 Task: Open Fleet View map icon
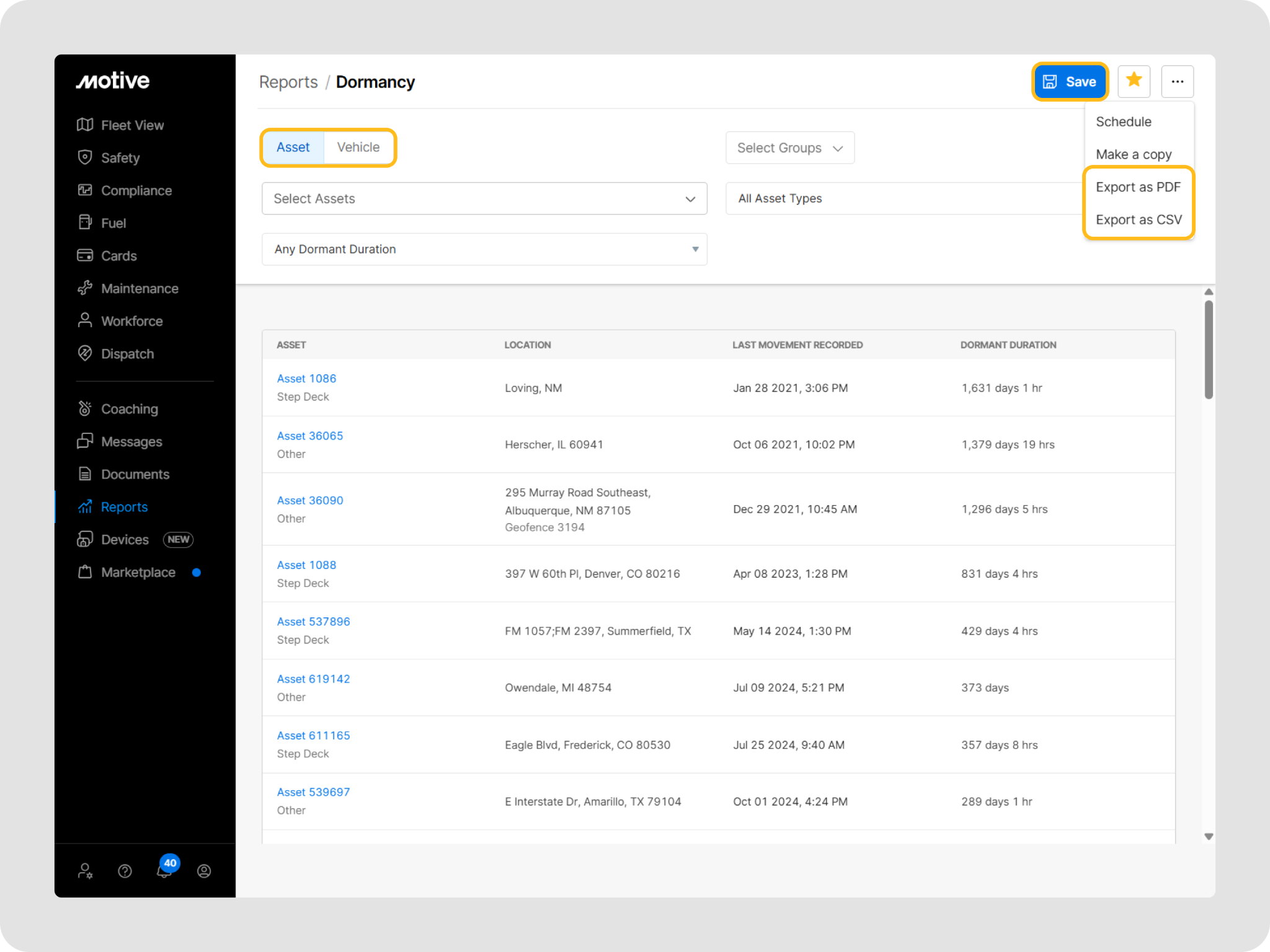click(x=85, y=125)
